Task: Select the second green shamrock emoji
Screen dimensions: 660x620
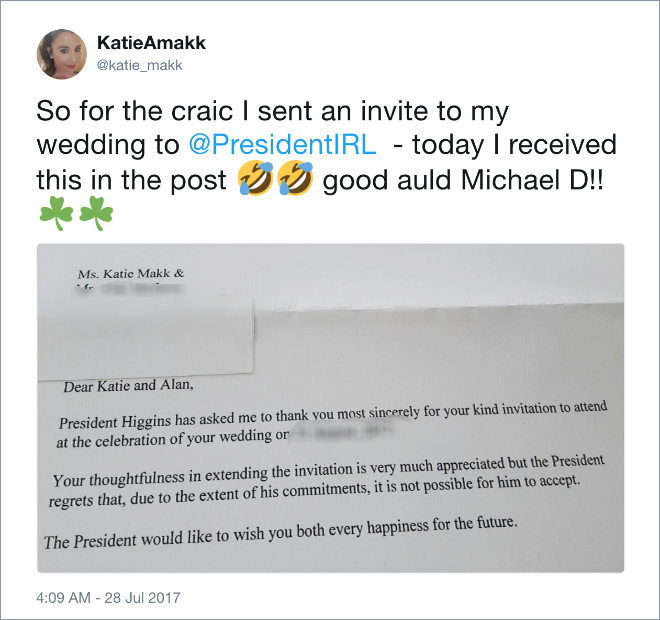Action: [96, 213]
